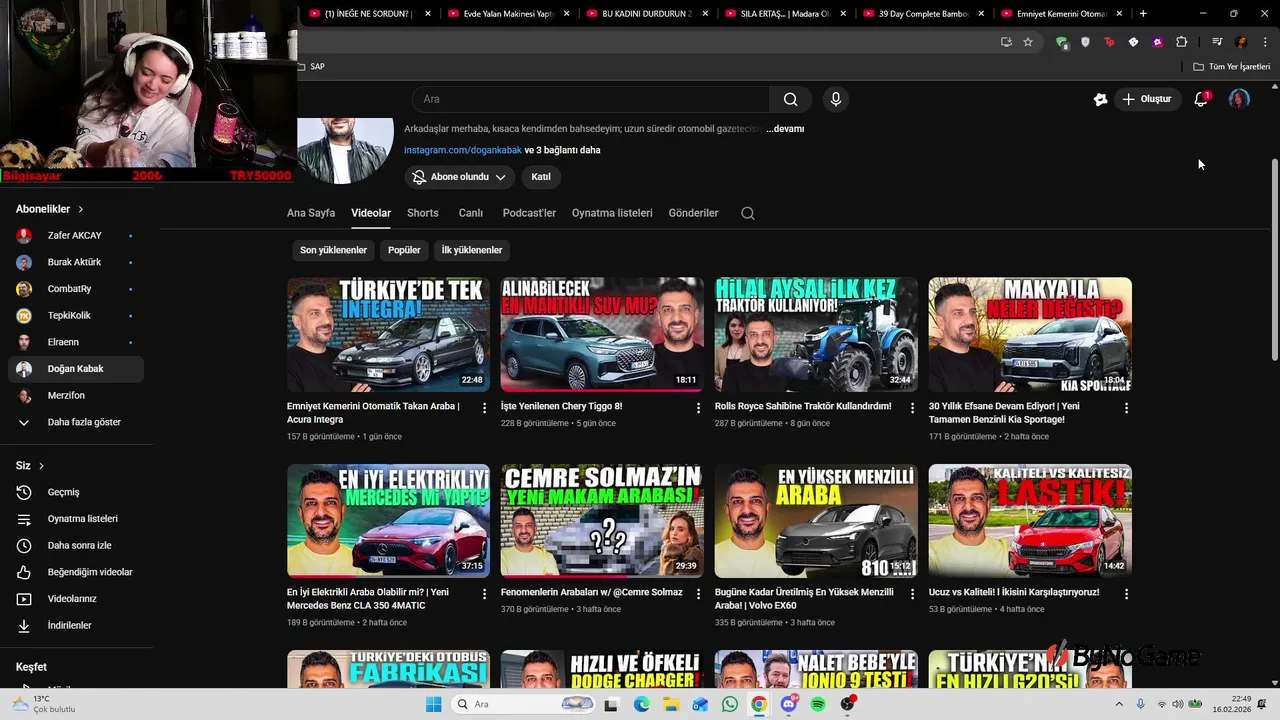Open Windows Start menu

[433, 704]
